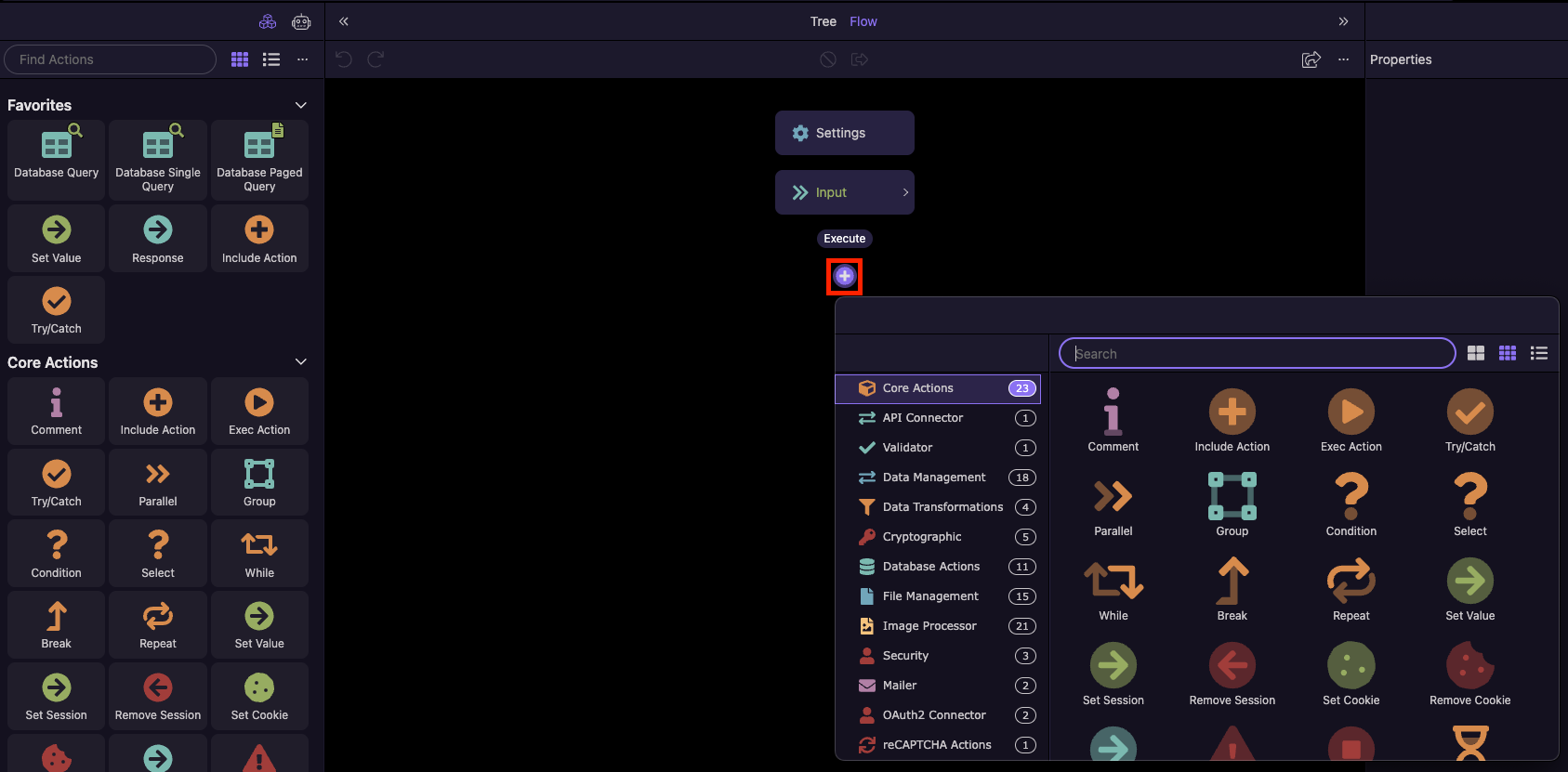Collapse the Favorites section
The width and height of the screenshot is (1568, 772).
[300, 105]
